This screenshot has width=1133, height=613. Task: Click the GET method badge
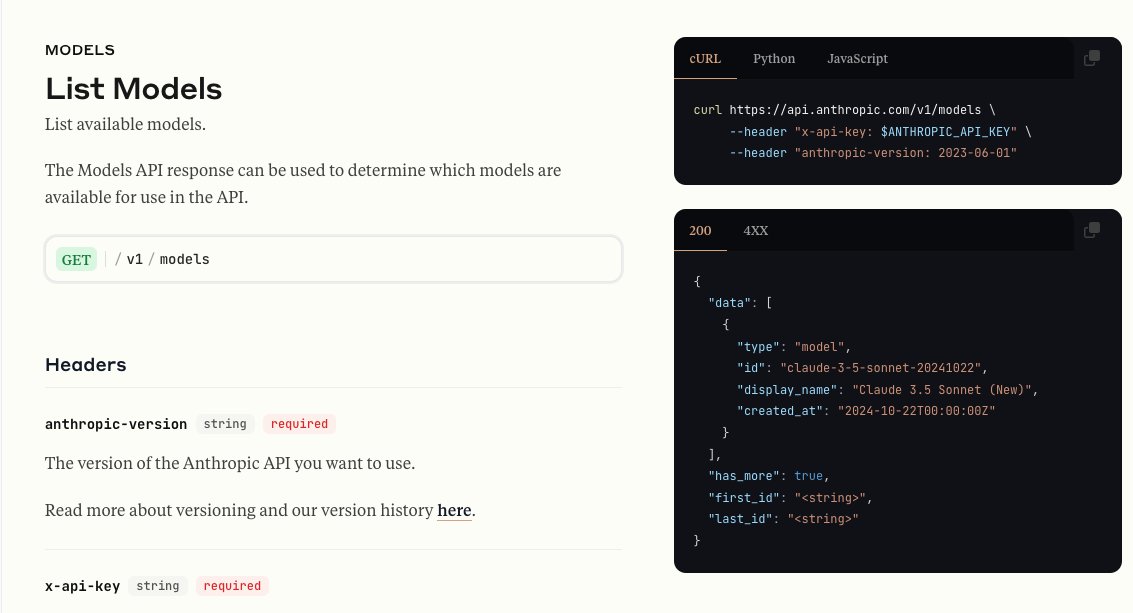click(x=76, y=260)
